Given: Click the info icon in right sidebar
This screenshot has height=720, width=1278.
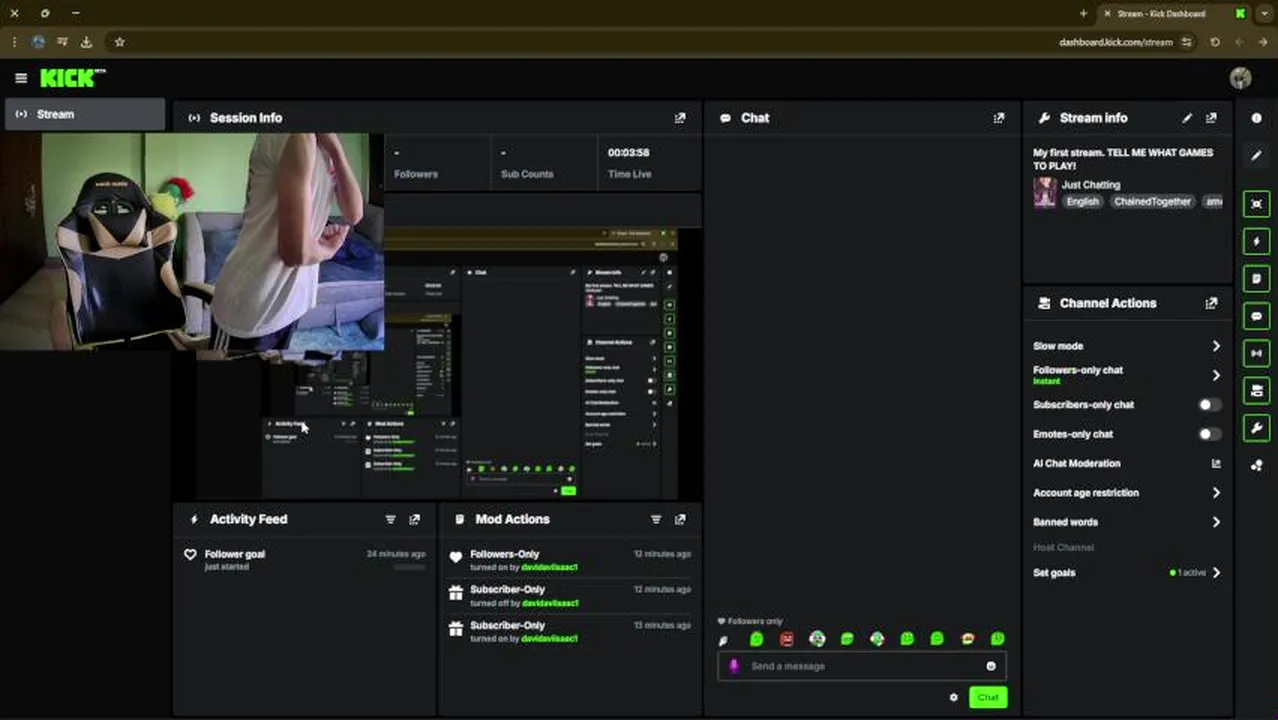Looking at the screenshot, I should click(x=1256, y=118).
